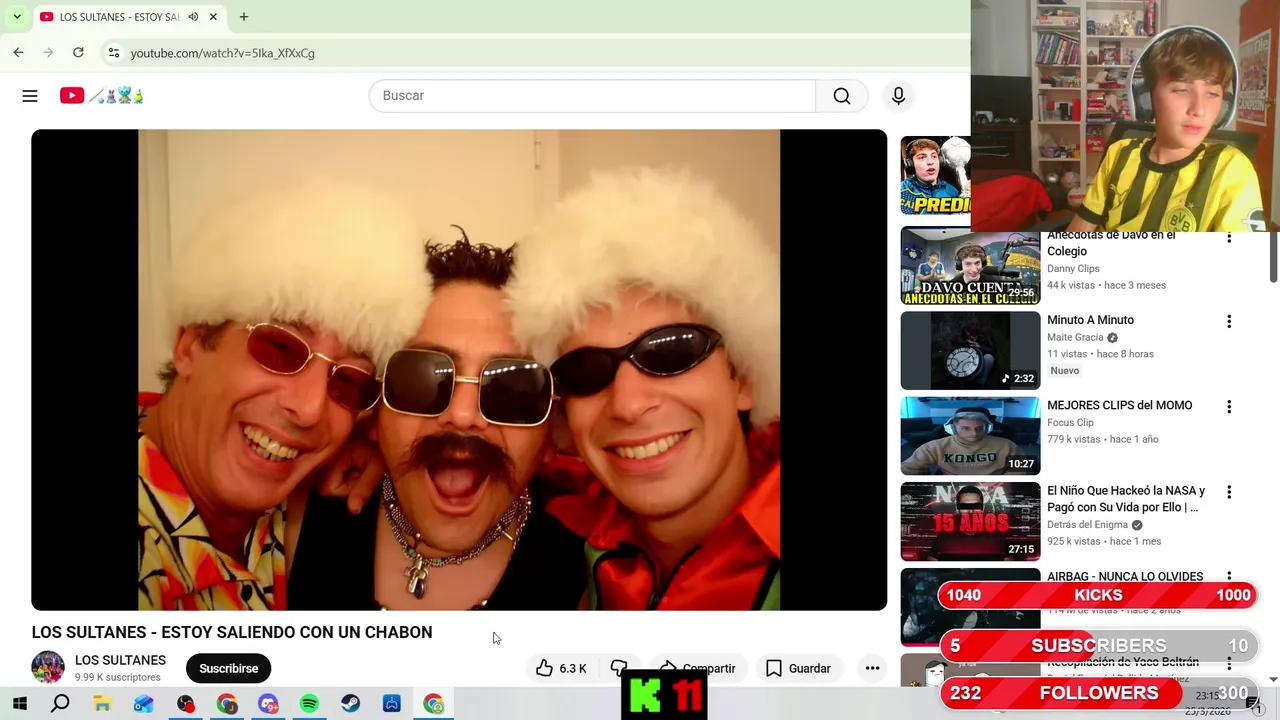1280x720 pixels.
Task: Open the Davo anecdotas video thumbnail
Action: click(970, 265)
